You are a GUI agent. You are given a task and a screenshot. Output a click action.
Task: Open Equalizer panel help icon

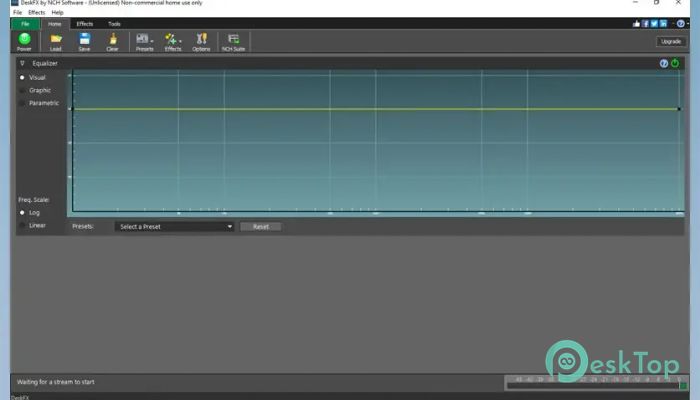coord(664,63)
